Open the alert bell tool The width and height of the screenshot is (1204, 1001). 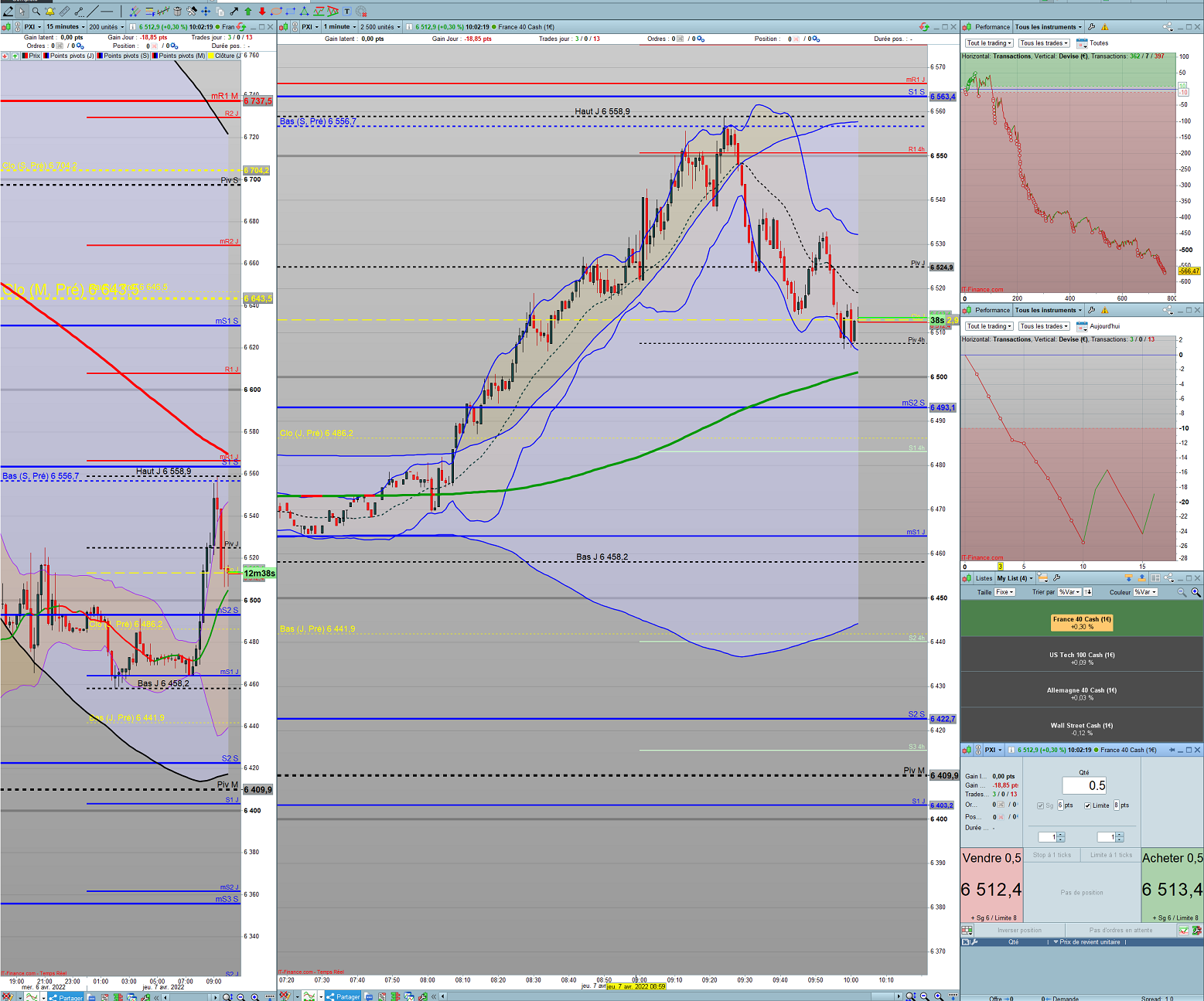coord(50,12)
